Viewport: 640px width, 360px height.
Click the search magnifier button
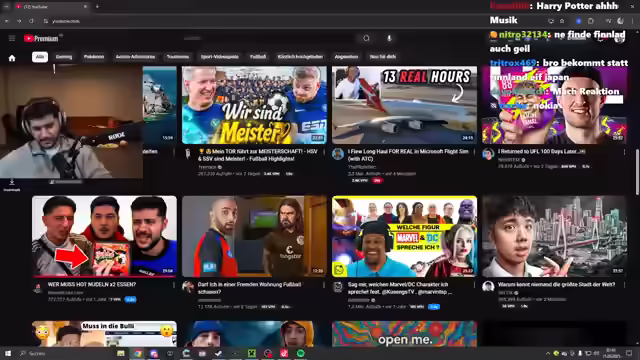click(x=366, y=38)
